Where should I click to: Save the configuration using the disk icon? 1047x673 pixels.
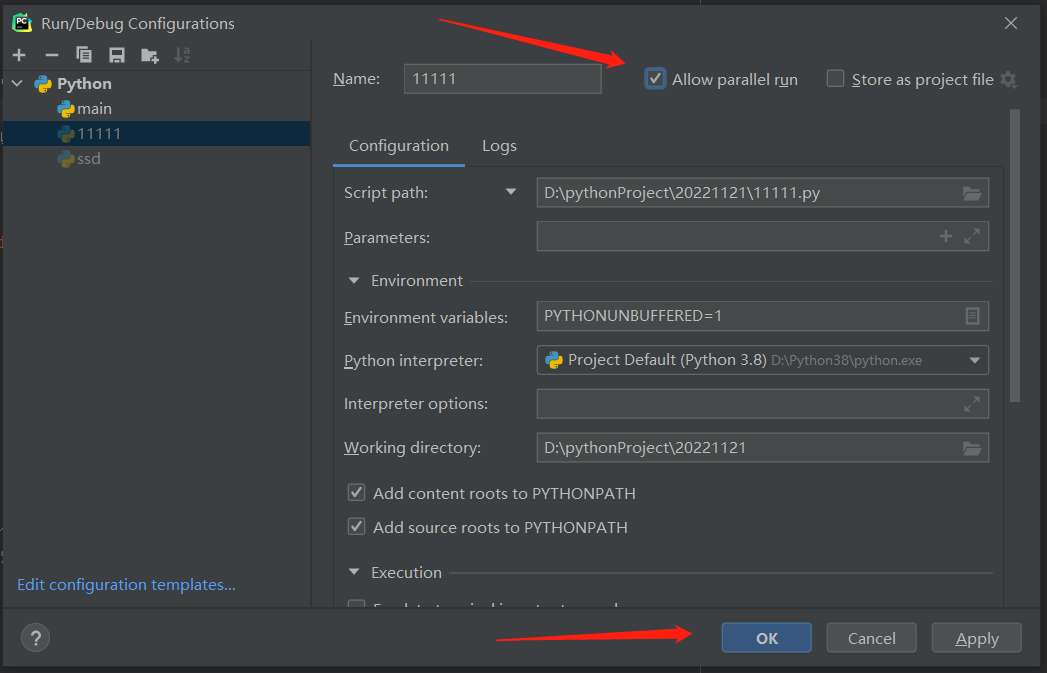(x=117, y=55)
